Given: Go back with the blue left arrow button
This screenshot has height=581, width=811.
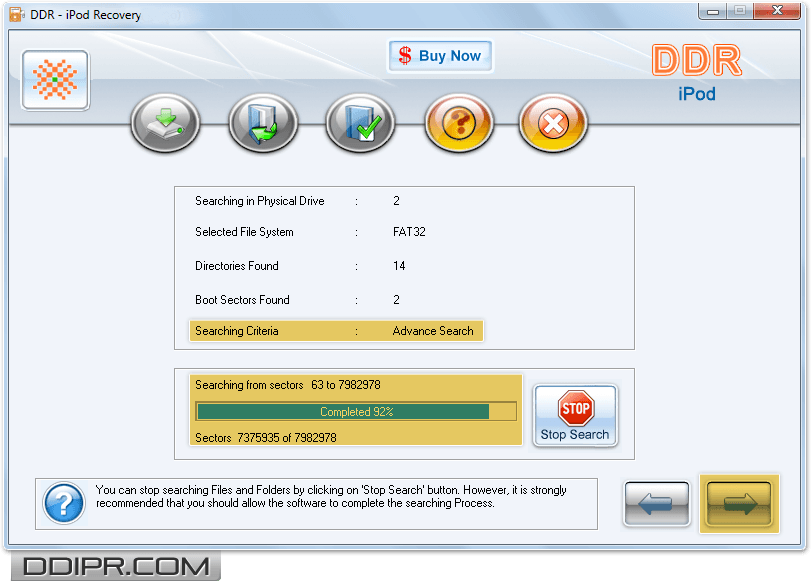Looking at the screenshot, I should (x=656, y=503).
